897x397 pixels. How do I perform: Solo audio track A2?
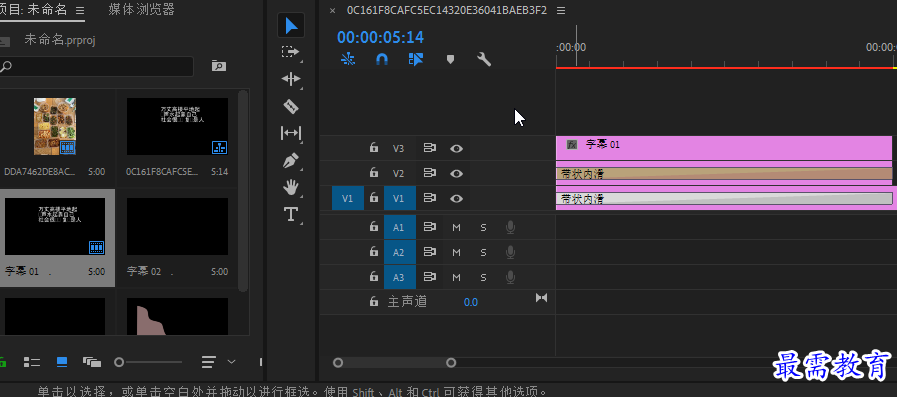tap(483, 252)
